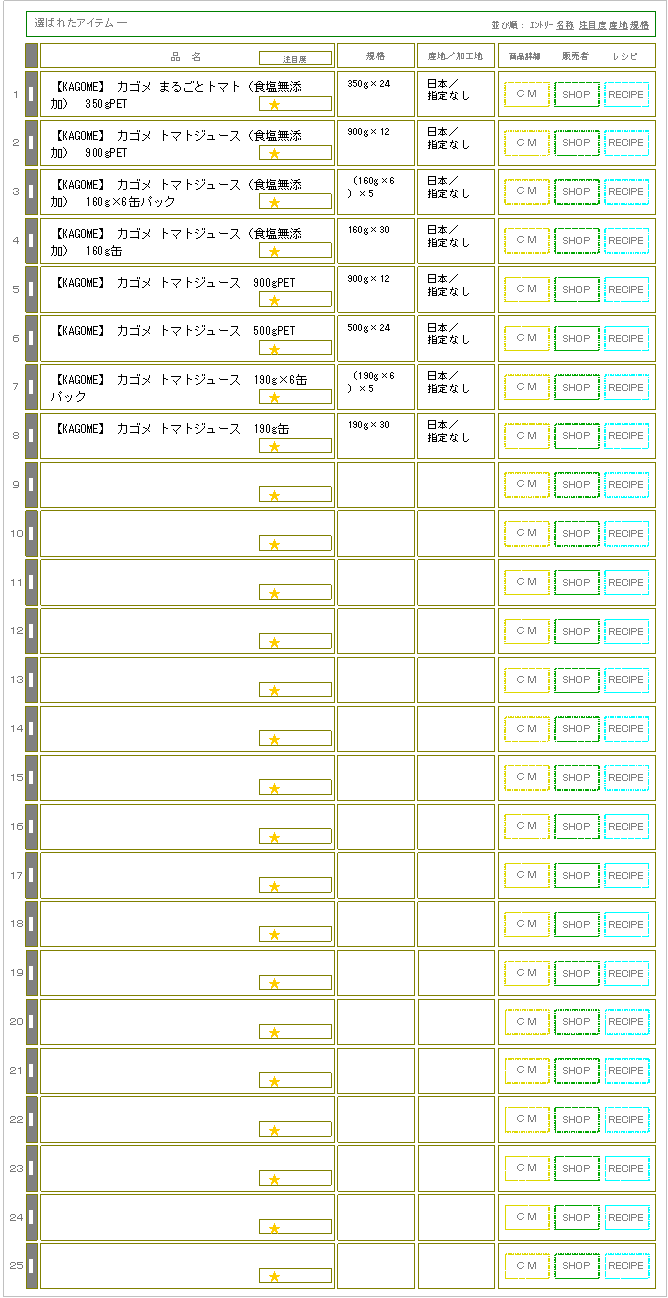The height and width of the screenshot is (1298, 668).
Task: Toggle the row 5 selection marker
Action: pyautogui.click(x=31, y=289)
